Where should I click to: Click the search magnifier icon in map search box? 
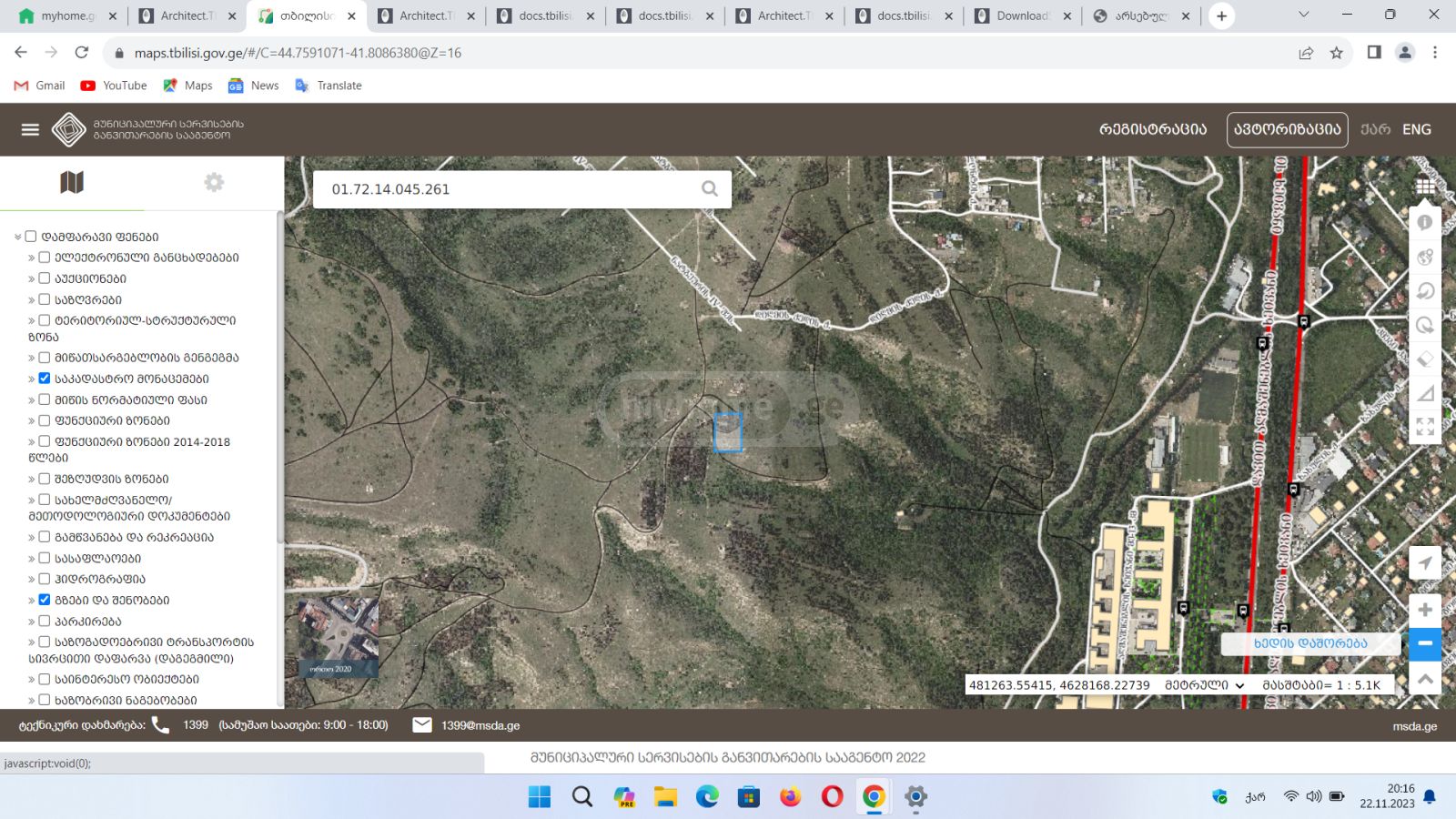tap(710, 189)
